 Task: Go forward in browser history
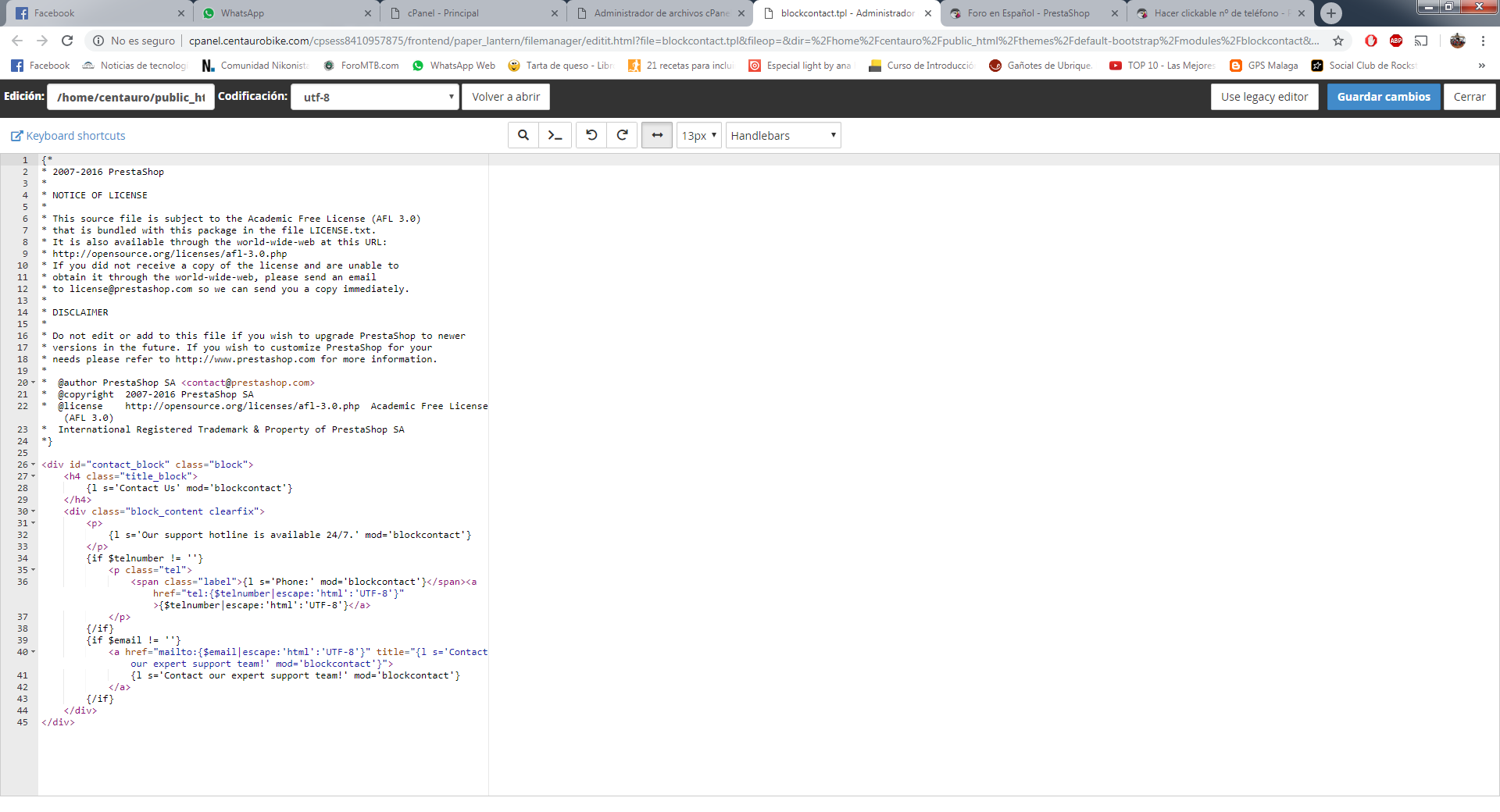(x=42, y=41)
